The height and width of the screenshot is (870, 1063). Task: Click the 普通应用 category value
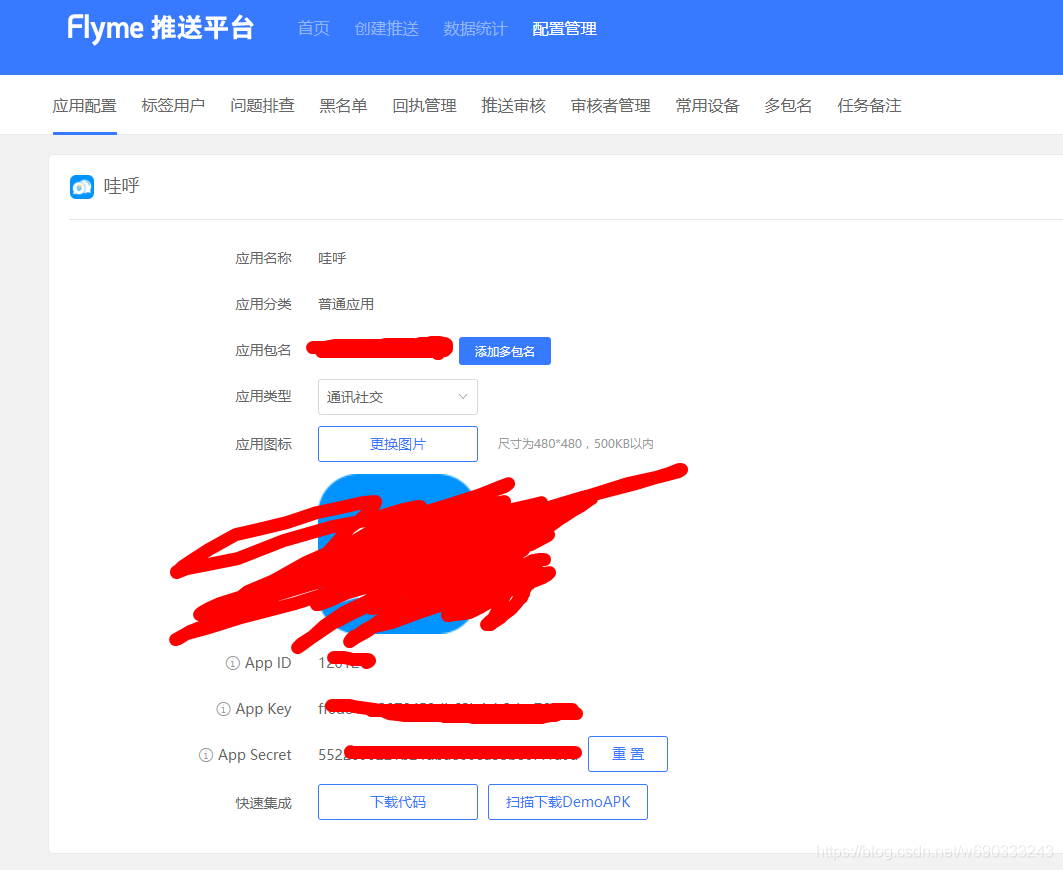[346, 304]
